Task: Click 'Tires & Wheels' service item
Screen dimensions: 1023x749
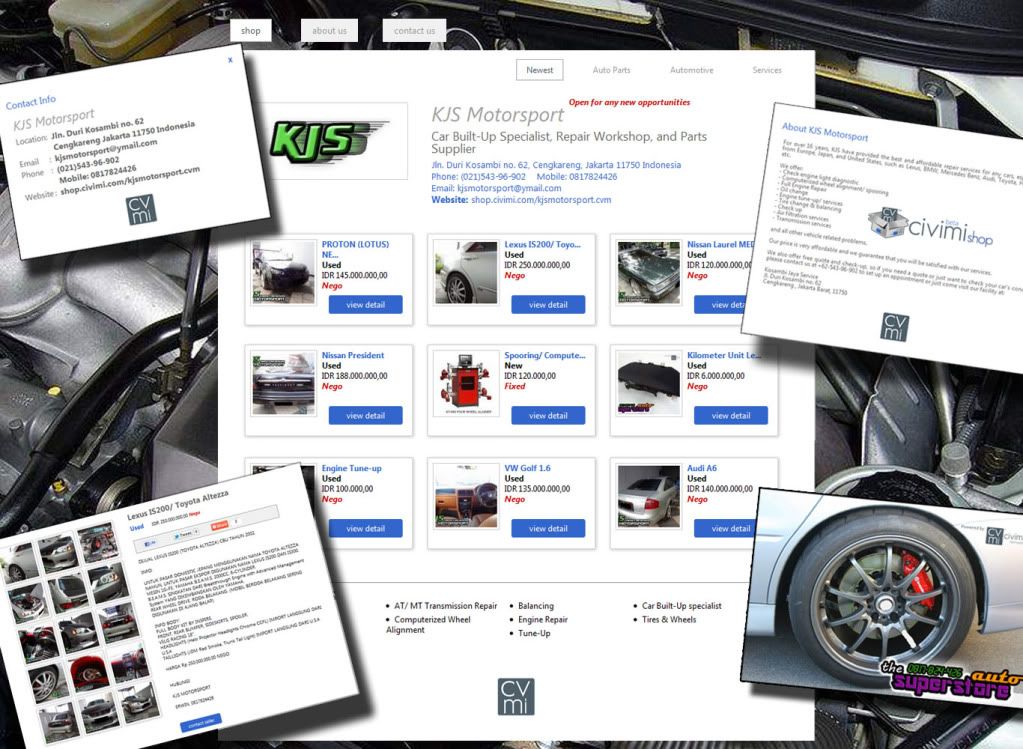Action: pos(669,619)
